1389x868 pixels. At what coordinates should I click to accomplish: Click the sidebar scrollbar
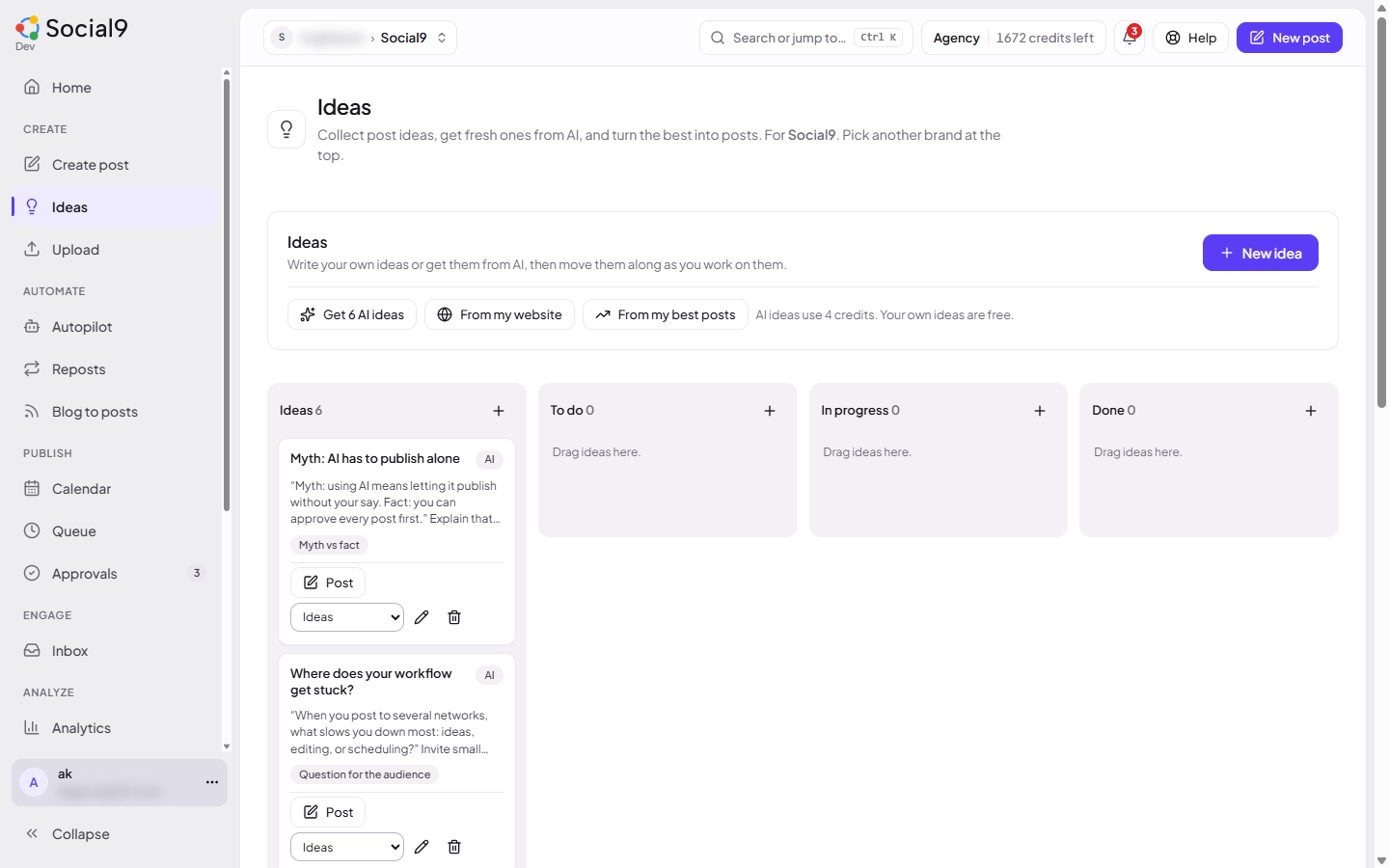pos(227,294)
